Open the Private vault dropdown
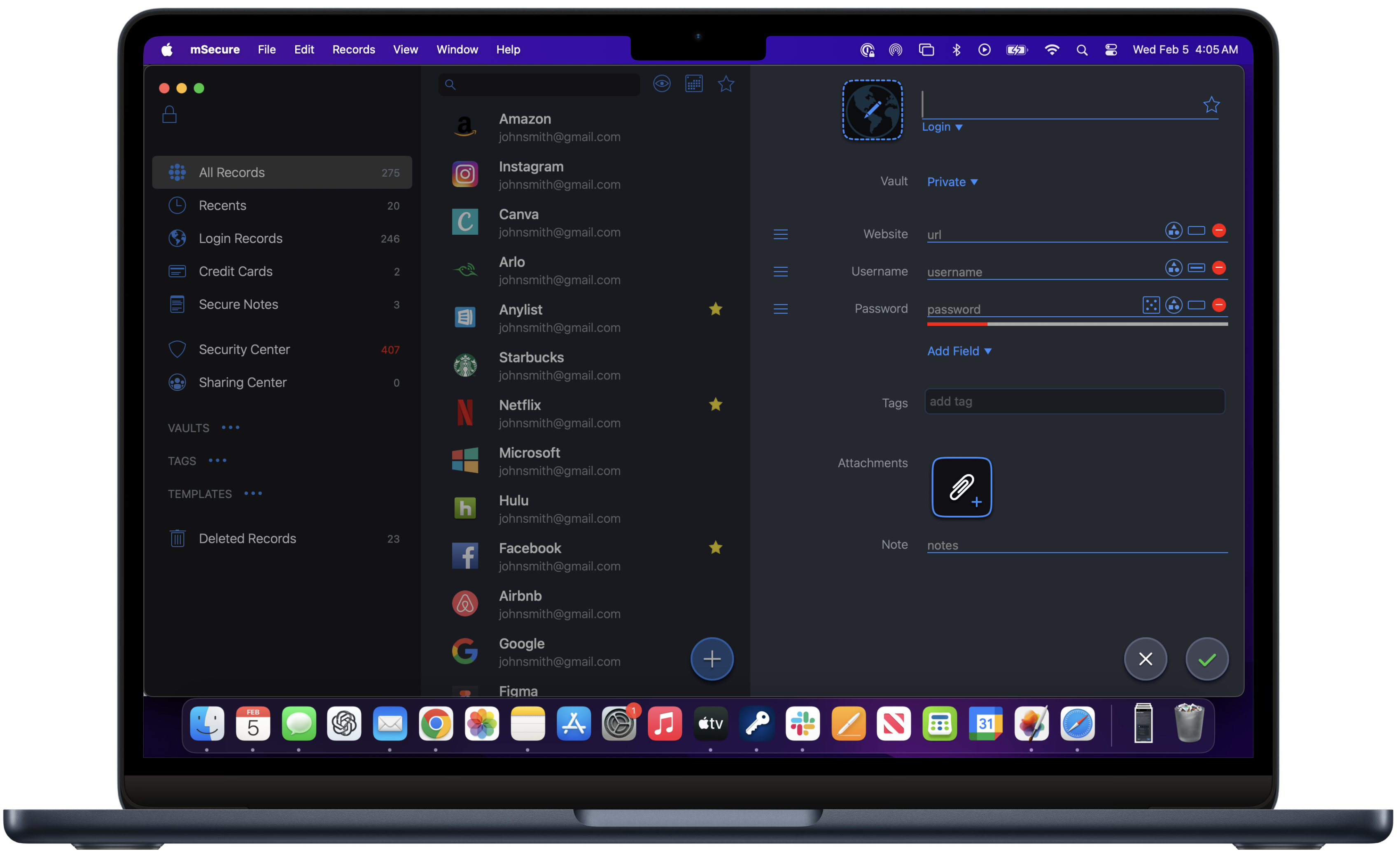The height and width of the screenshot is (865, 1400). [952, 182]
